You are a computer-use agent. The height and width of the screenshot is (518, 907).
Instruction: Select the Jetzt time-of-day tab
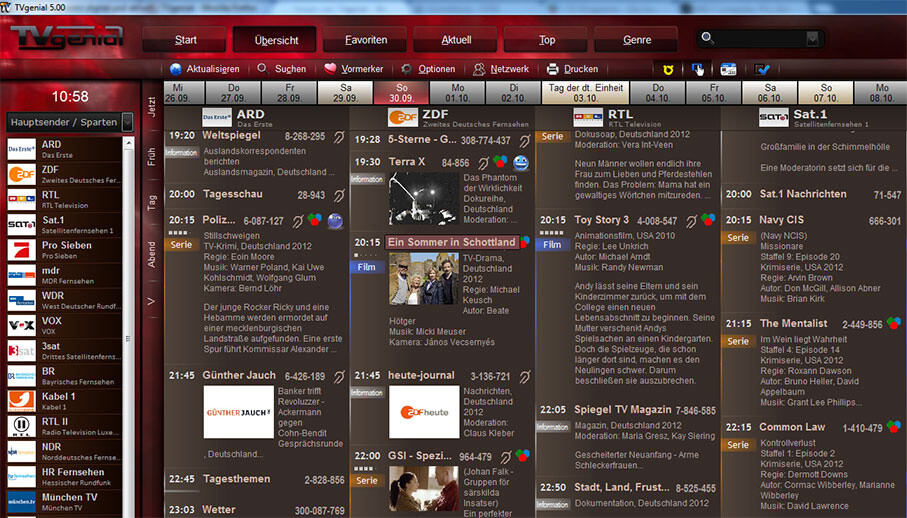click(x=152, y=106)
